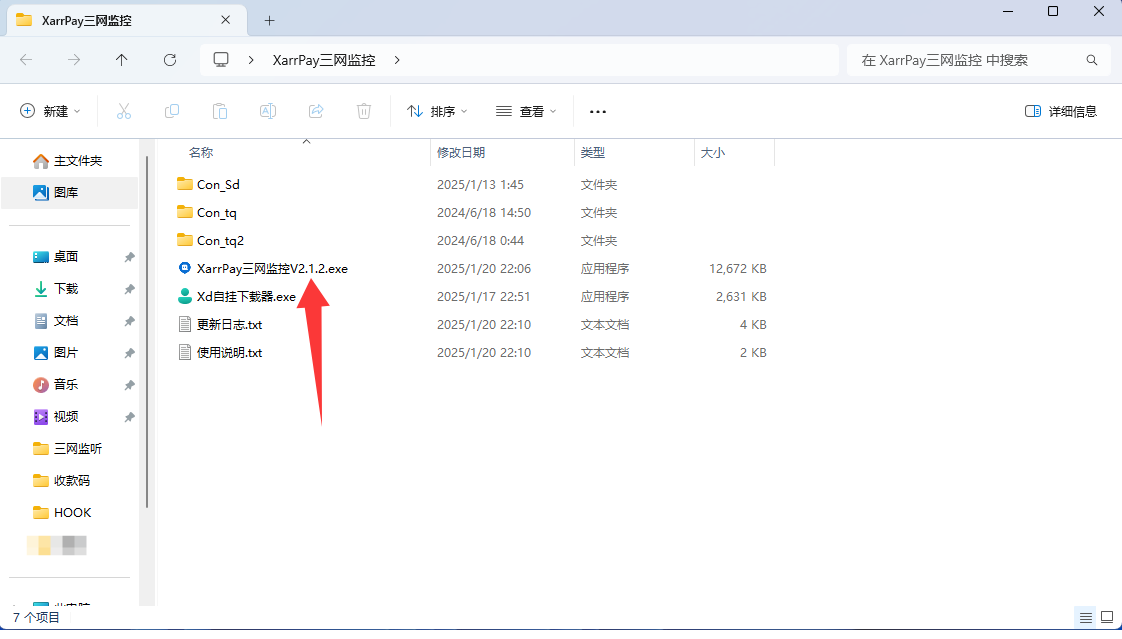
Task: Click the share icon in toolbar
Action: (316, 111)
